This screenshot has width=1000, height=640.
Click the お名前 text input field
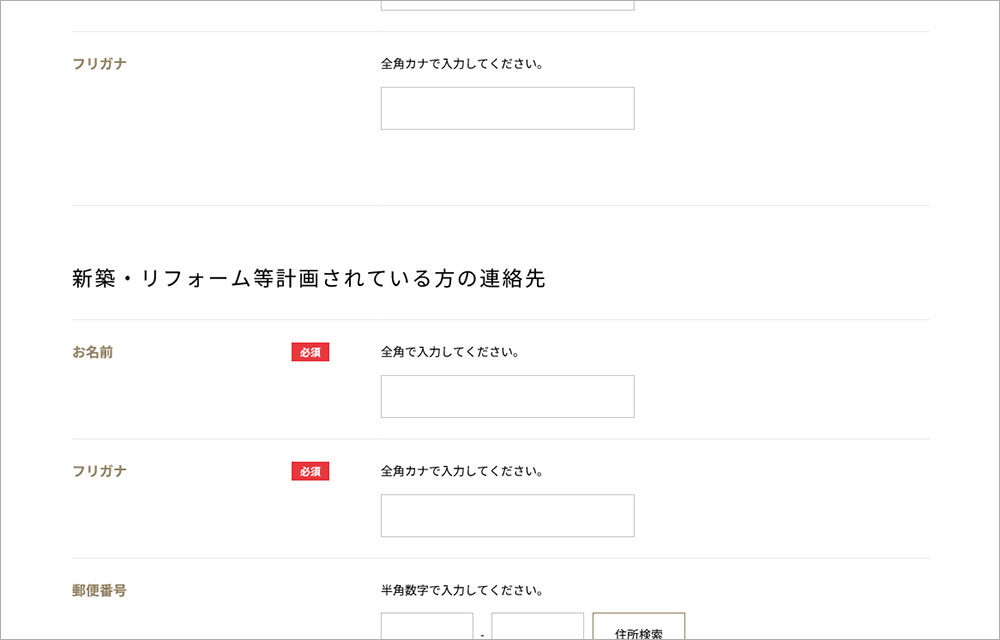[x=507, y=396]
